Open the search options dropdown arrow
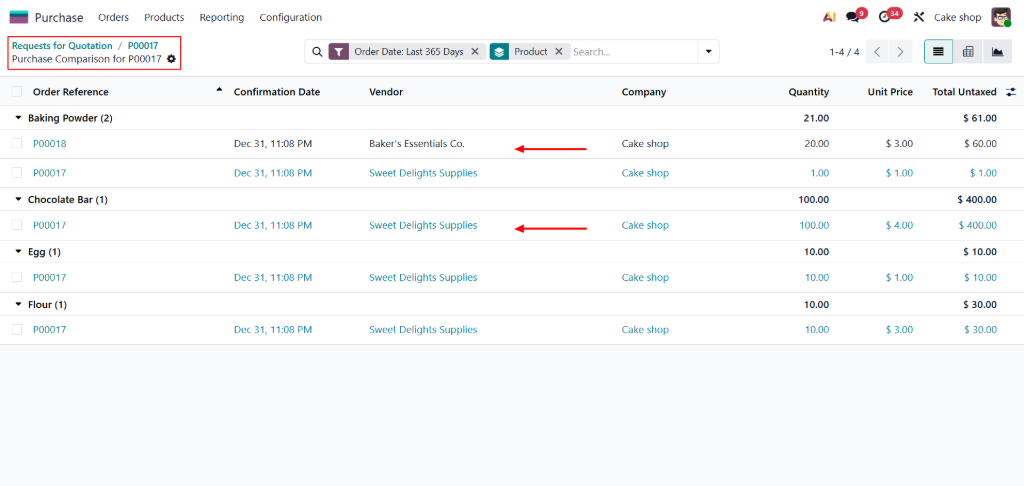The image size is (1024, 486). (x=709, y=52)
